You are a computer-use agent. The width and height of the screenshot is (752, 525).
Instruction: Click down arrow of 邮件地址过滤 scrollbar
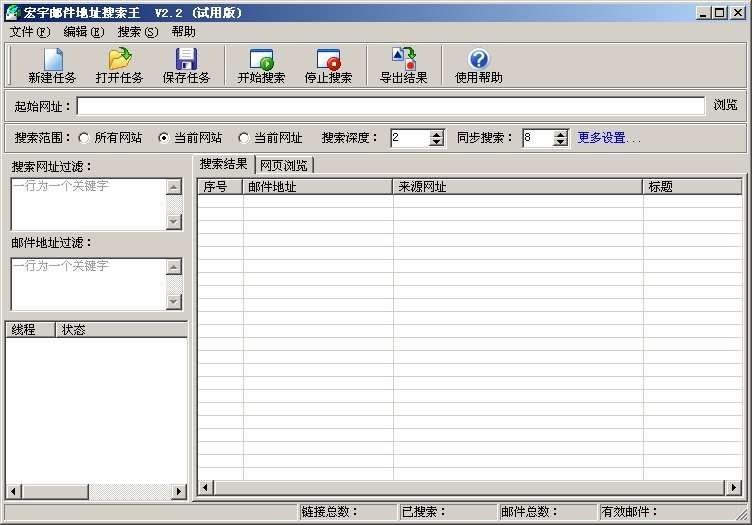[x=174, y=302]
